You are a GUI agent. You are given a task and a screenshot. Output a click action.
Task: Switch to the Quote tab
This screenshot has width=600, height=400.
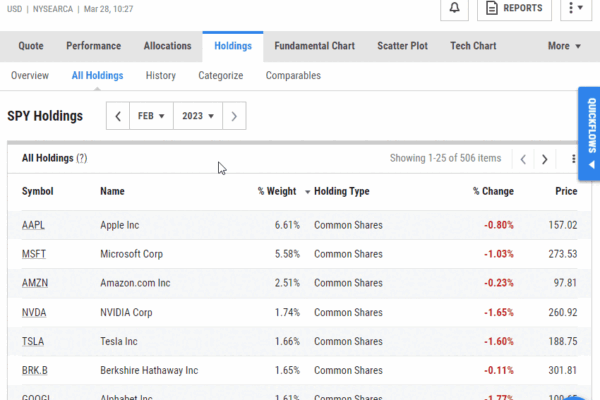31,46
